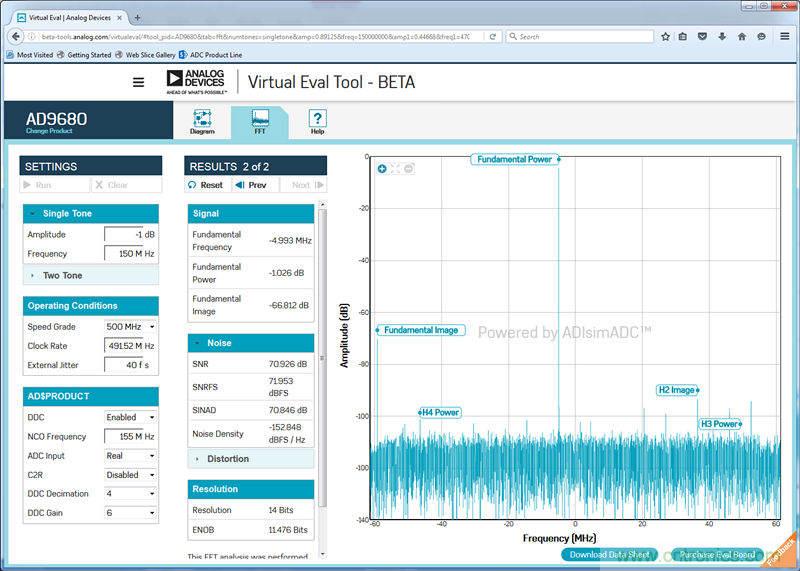Open the DDC Decimation dropdown
Image resolution: width=800 pixels, height=571 pixels.
(131, 494)
